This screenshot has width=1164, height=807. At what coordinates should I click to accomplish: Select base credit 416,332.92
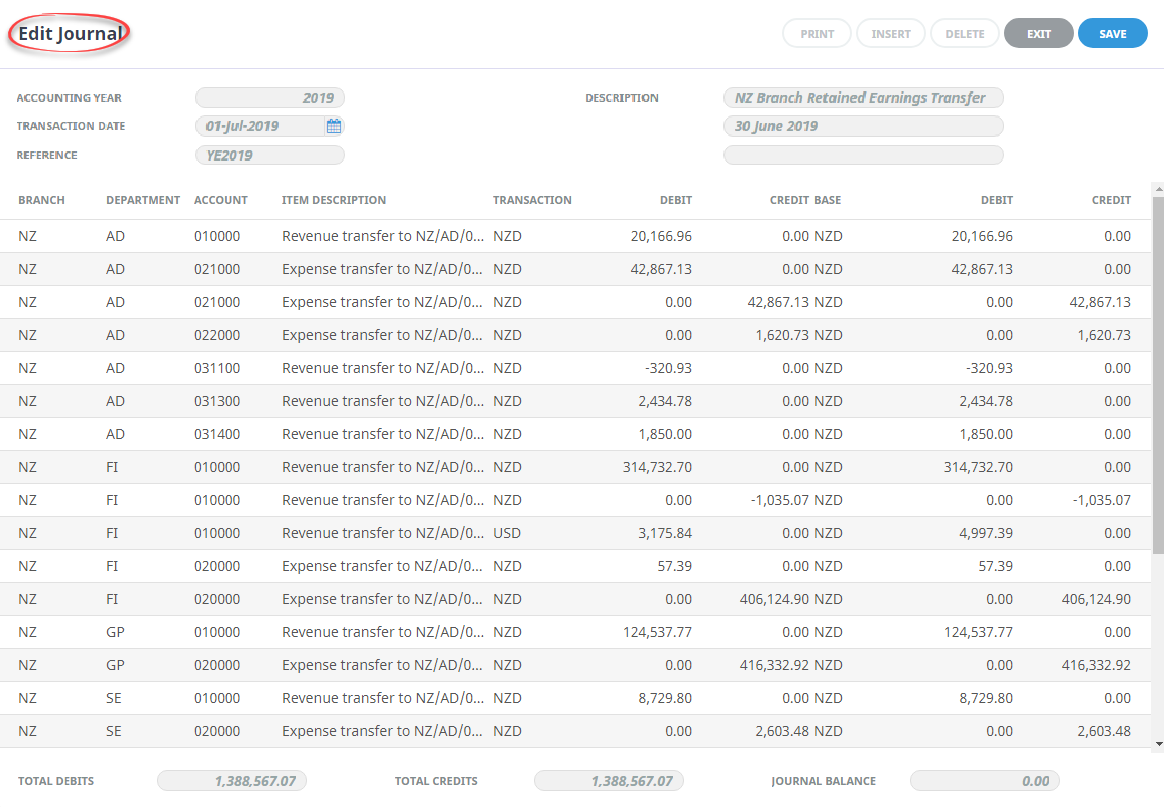pos(1096,665)
